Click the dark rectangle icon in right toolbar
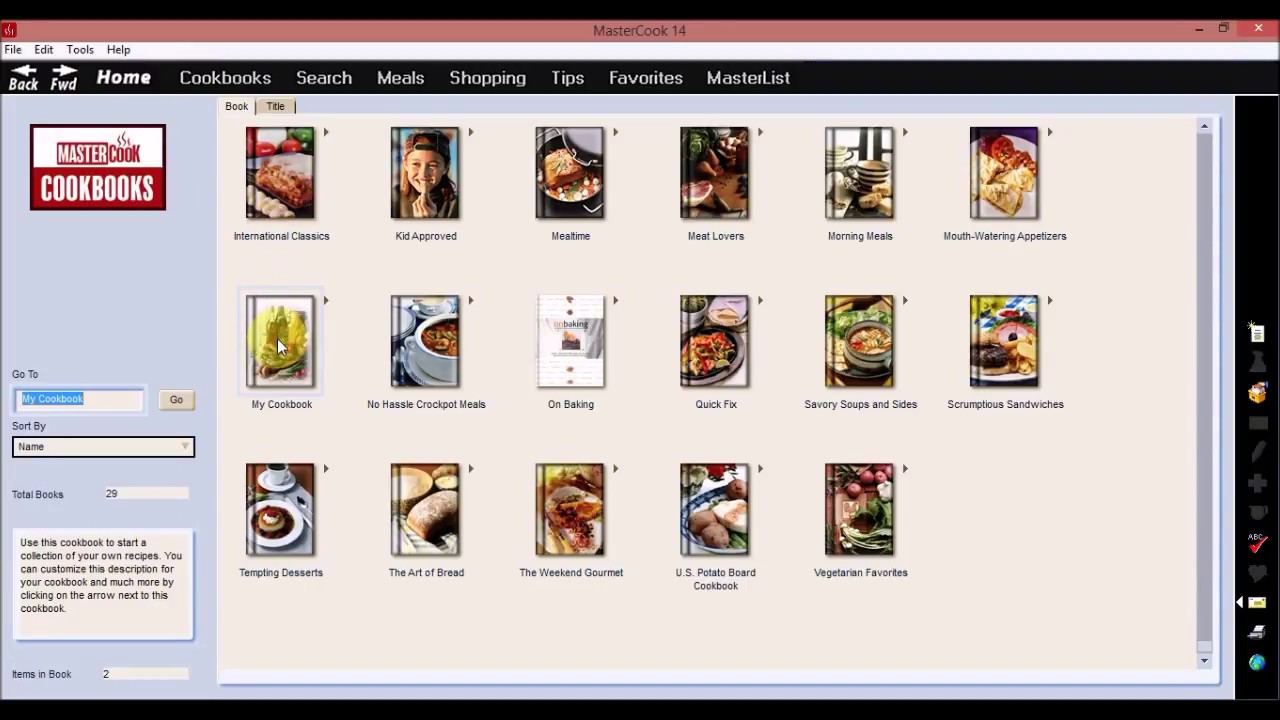The height and width of the screenshot is (720, 1280). (x=1257, y=423)
